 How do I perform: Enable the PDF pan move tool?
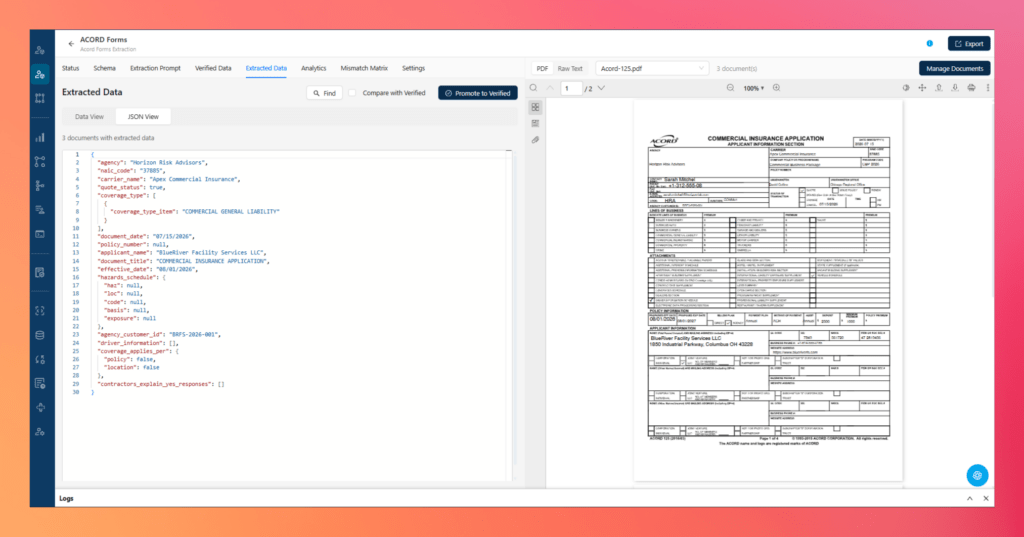922,88
